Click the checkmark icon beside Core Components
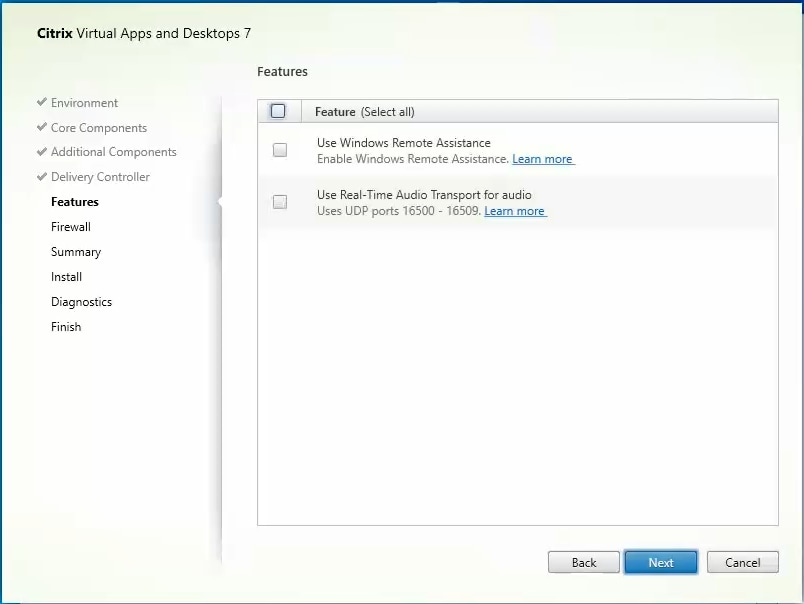The image size is (804, 604). (40, 127)
